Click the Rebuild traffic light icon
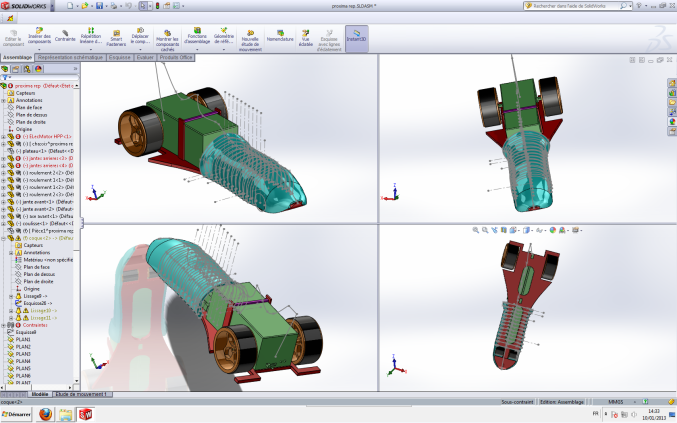The width and height of the screenshot is (677, 423). point(157,6)
